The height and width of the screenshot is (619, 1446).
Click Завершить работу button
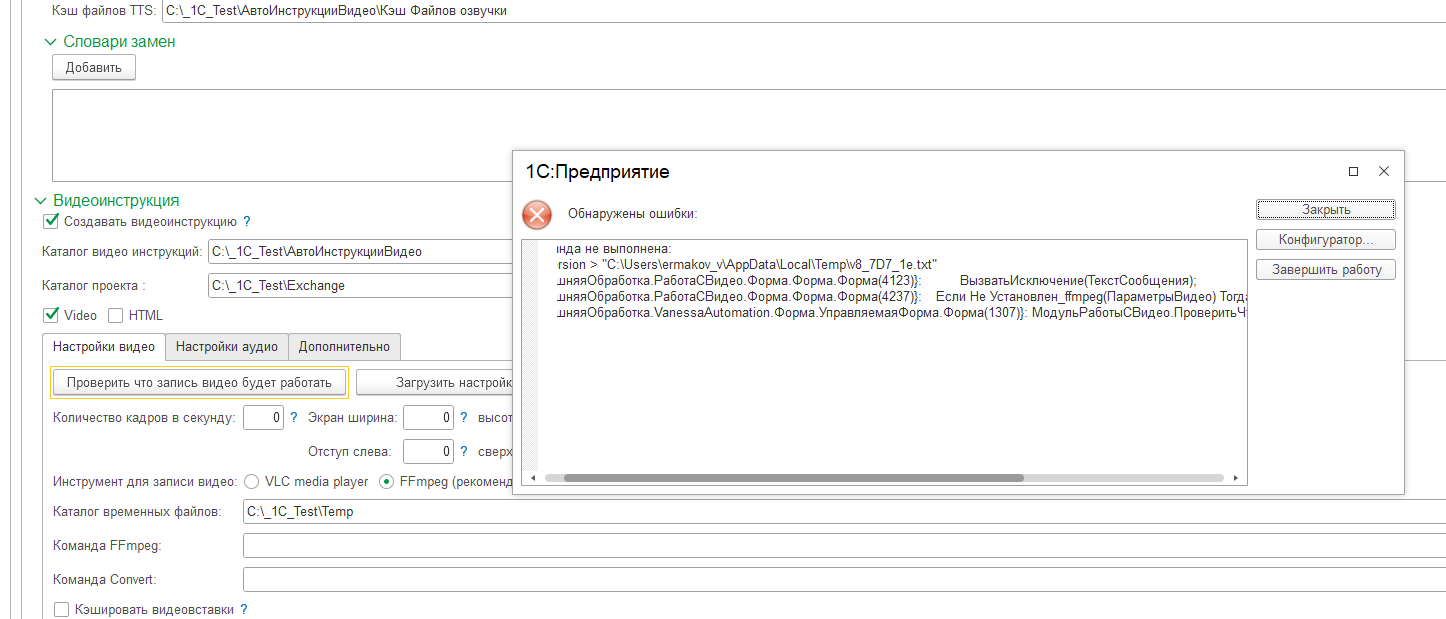[x=1326, y=270]
